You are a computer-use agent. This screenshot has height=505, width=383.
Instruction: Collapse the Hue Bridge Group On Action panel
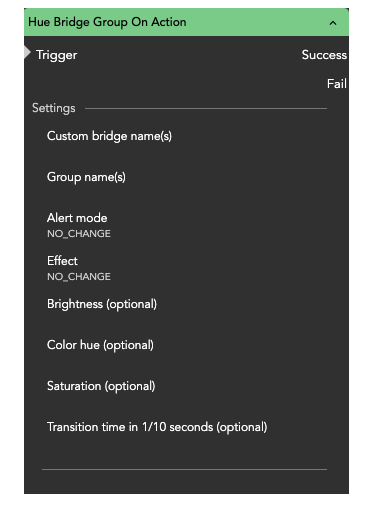[x=332, y=23]
